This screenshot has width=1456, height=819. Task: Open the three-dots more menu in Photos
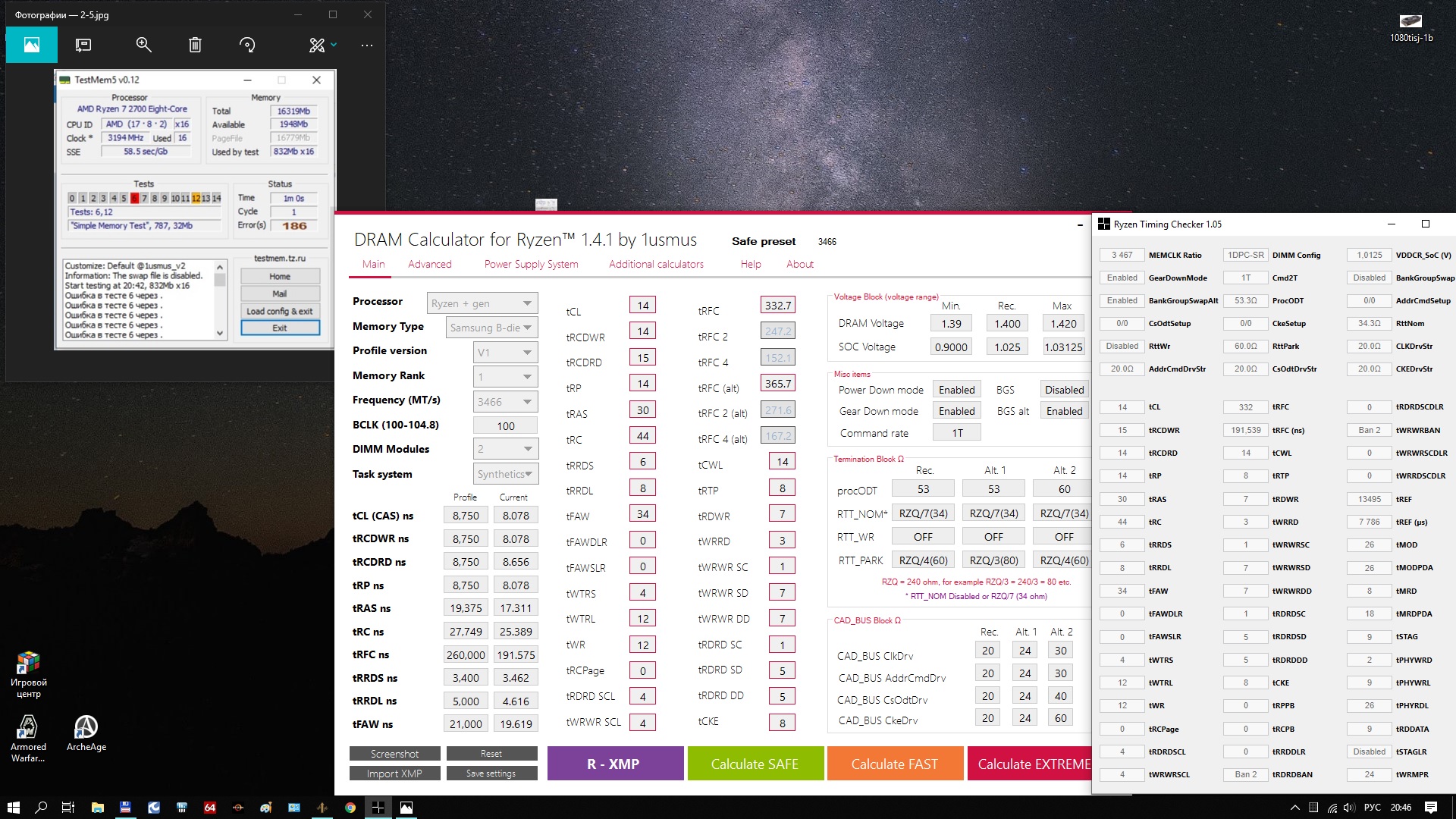pos(367,45)
